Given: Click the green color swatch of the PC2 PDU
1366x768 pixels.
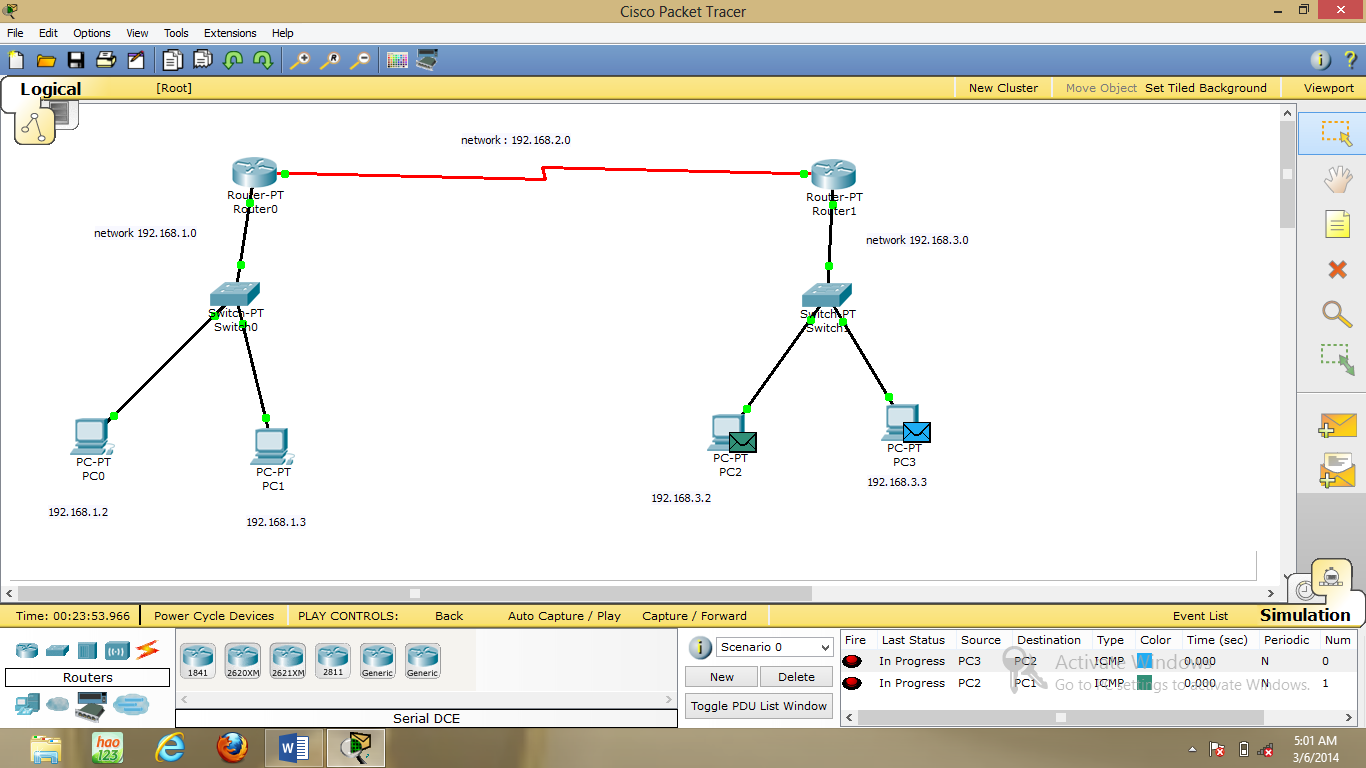Looking at the screenshot, I should (x=1145, y=683).
